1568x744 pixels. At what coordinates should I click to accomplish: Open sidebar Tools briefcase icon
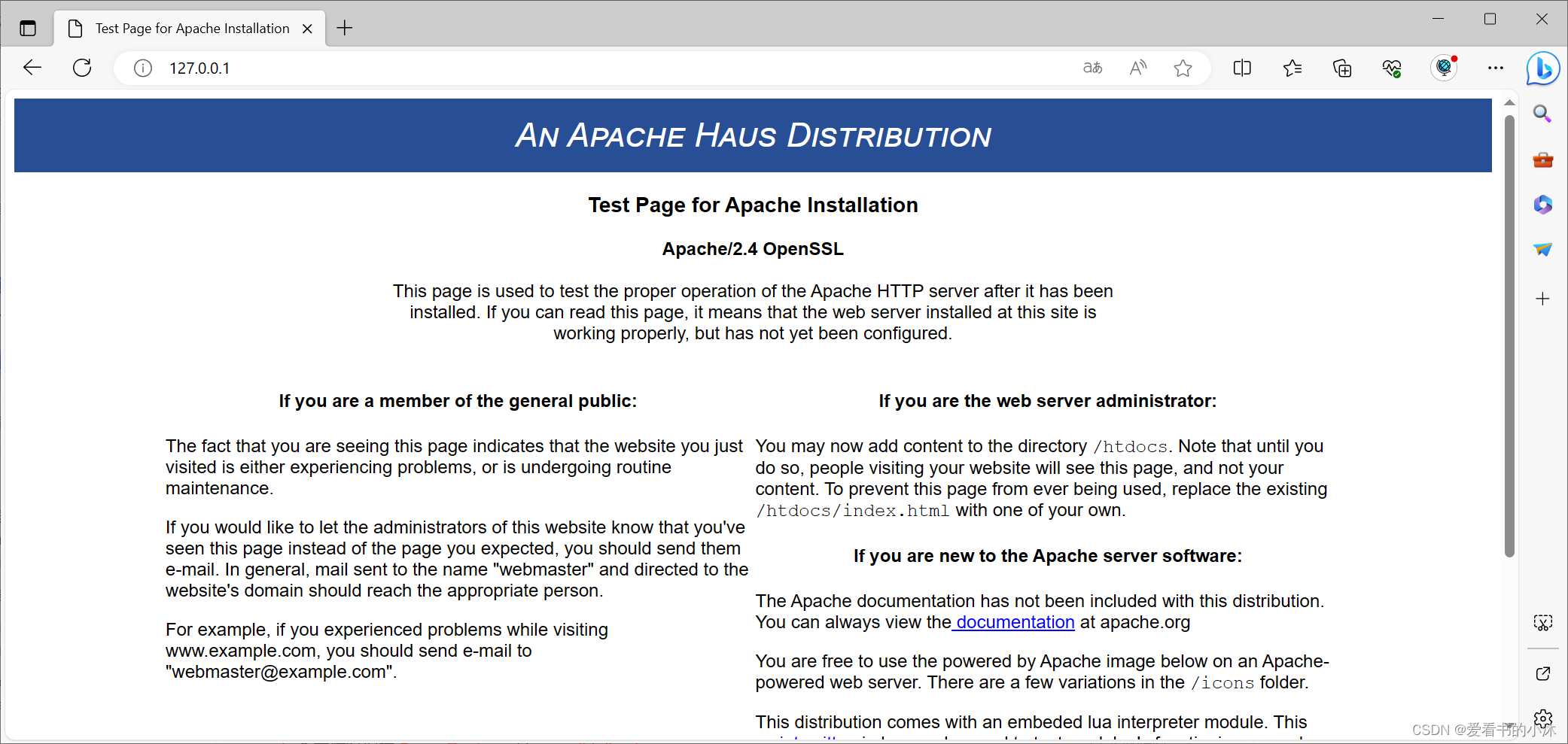point(1542,159)
